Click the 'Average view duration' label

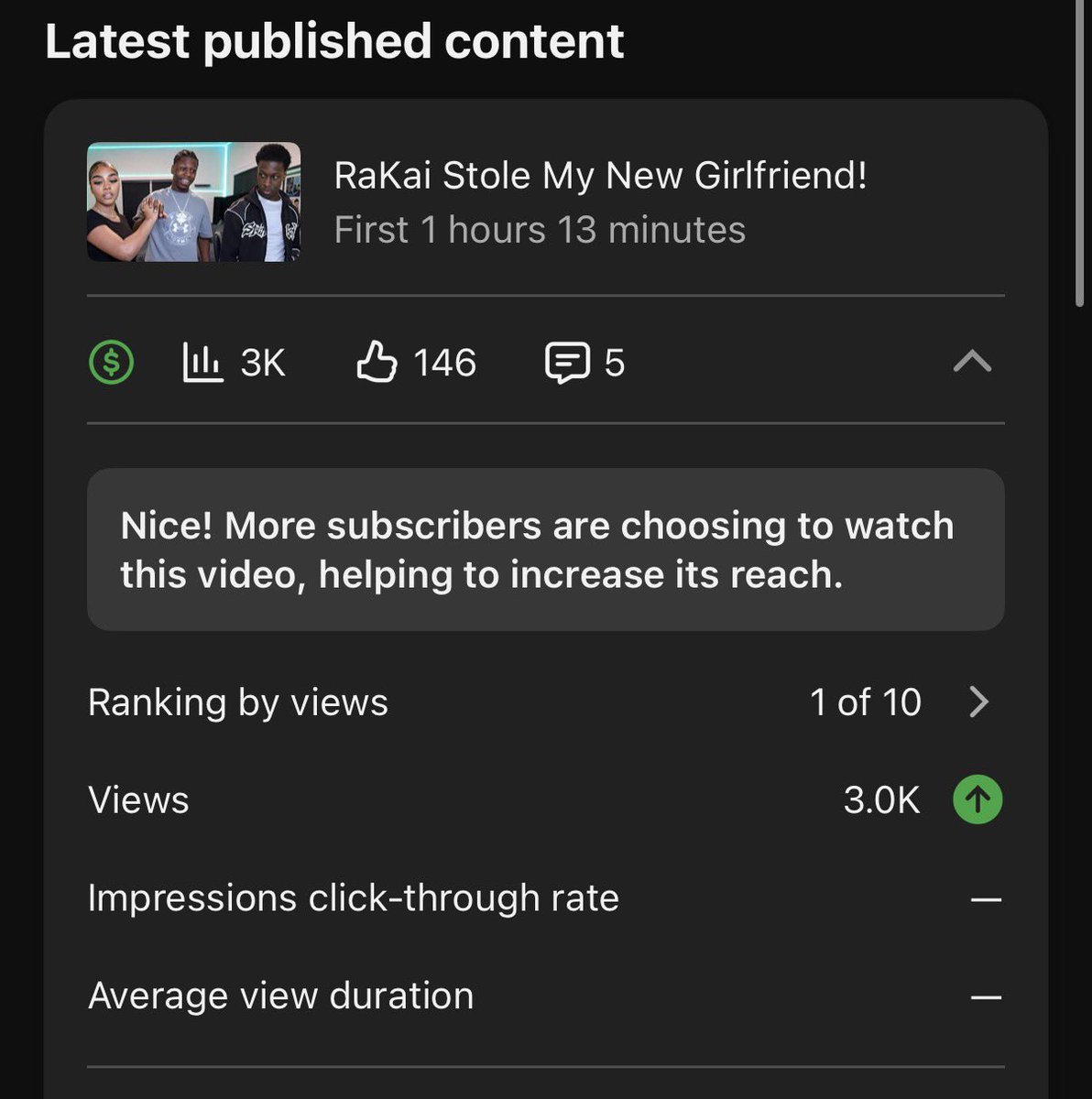pyautogui.click(x=281, y=996)
